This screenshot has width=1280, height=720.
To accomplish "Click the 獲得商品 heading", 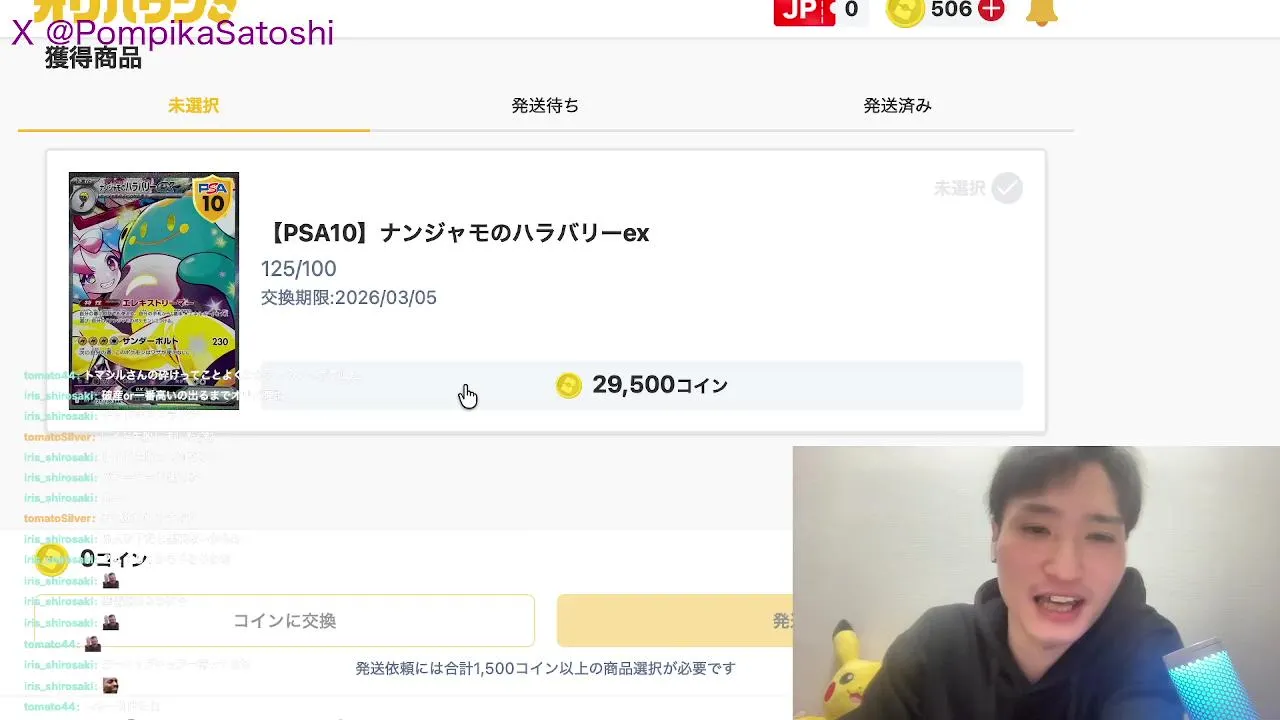I will click(x=93, y=59).
